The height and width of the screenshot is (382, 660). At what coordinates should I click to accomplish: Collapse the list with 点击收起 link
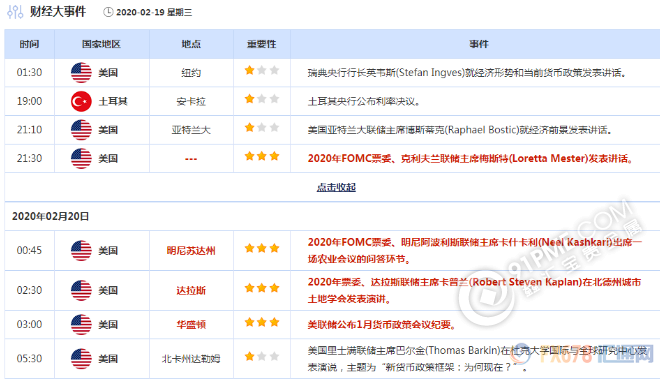[336, 187]
